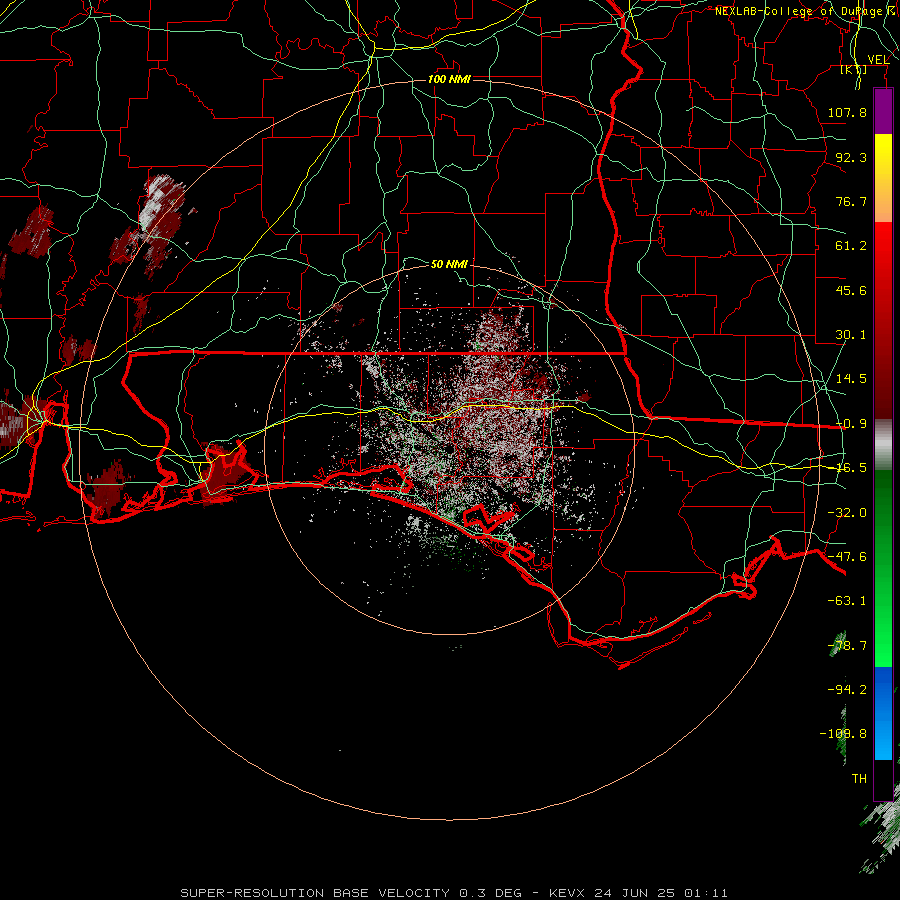Click the 30.1 value on the velocity scale
900x900 pixels.
coord(851,335)
